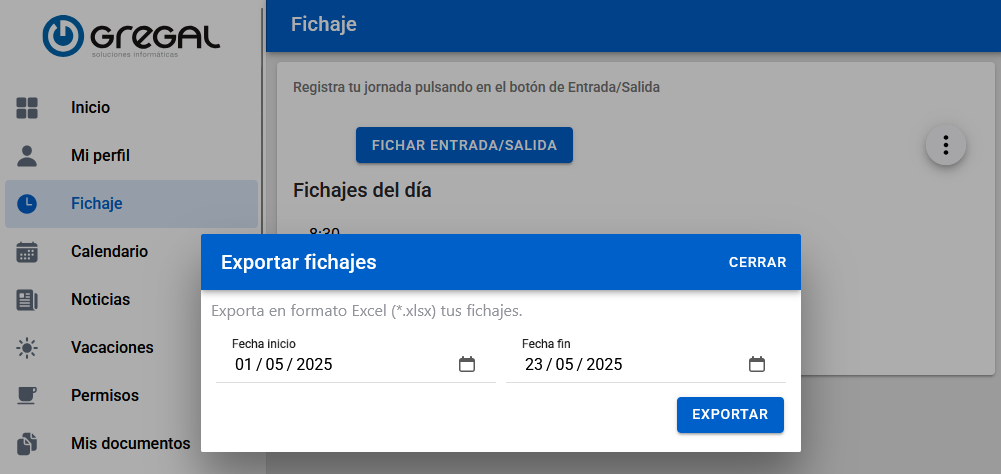Screen dimensions: 1001x474
Task: Open the Fecha fin calendar picker
Action: (757, 364)
